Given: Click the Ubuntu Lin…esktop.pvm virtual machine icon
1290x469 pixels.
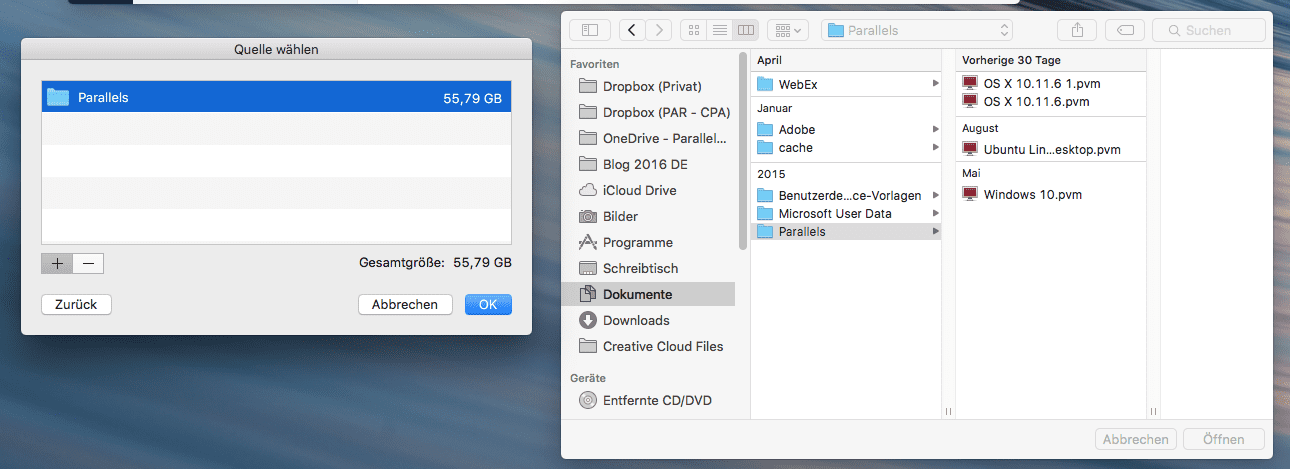Looking at the screenshot, I should 970,149.
